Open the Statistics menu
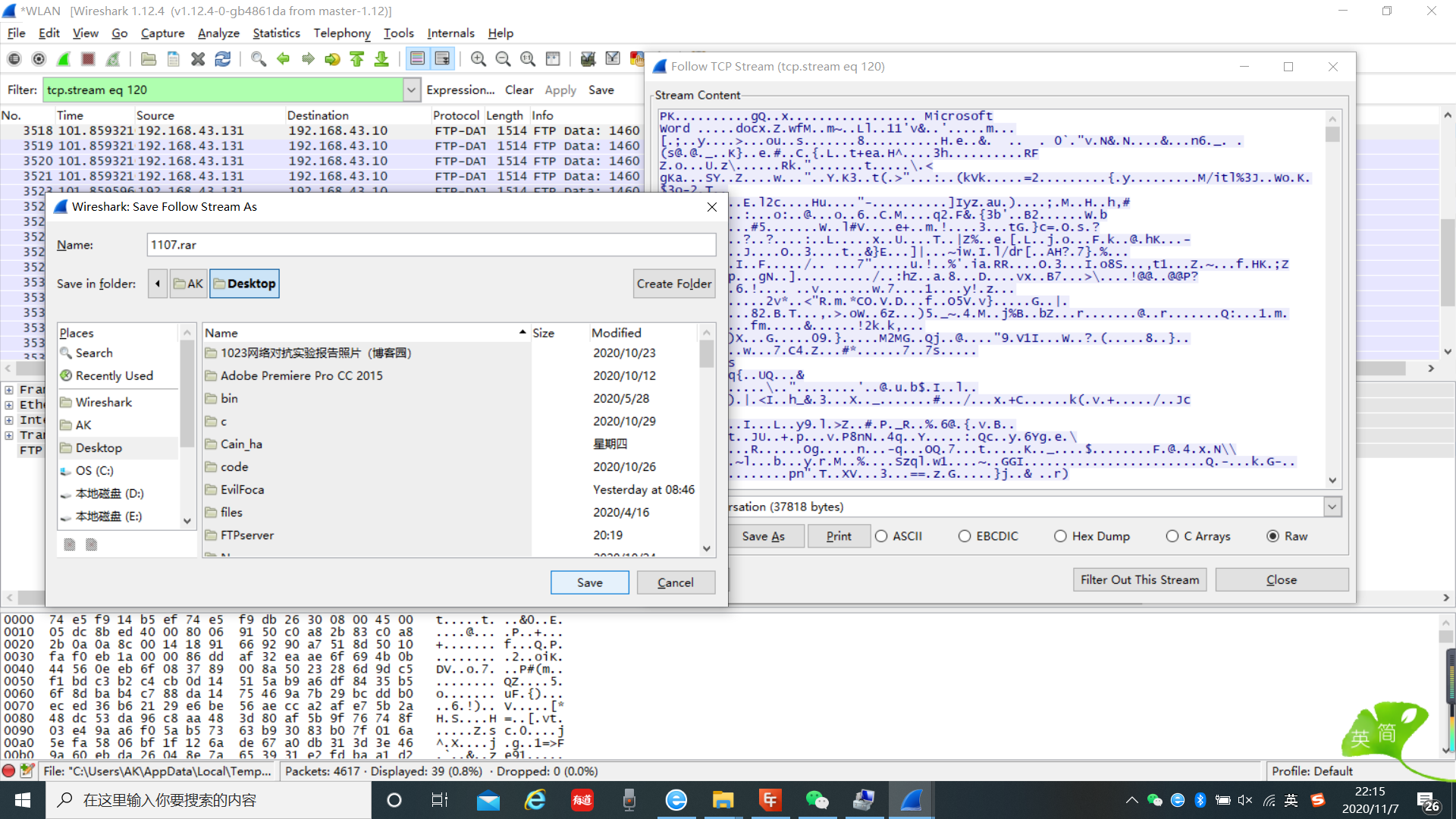Screen dimensions: 1456x819 [x=276, y=33]
